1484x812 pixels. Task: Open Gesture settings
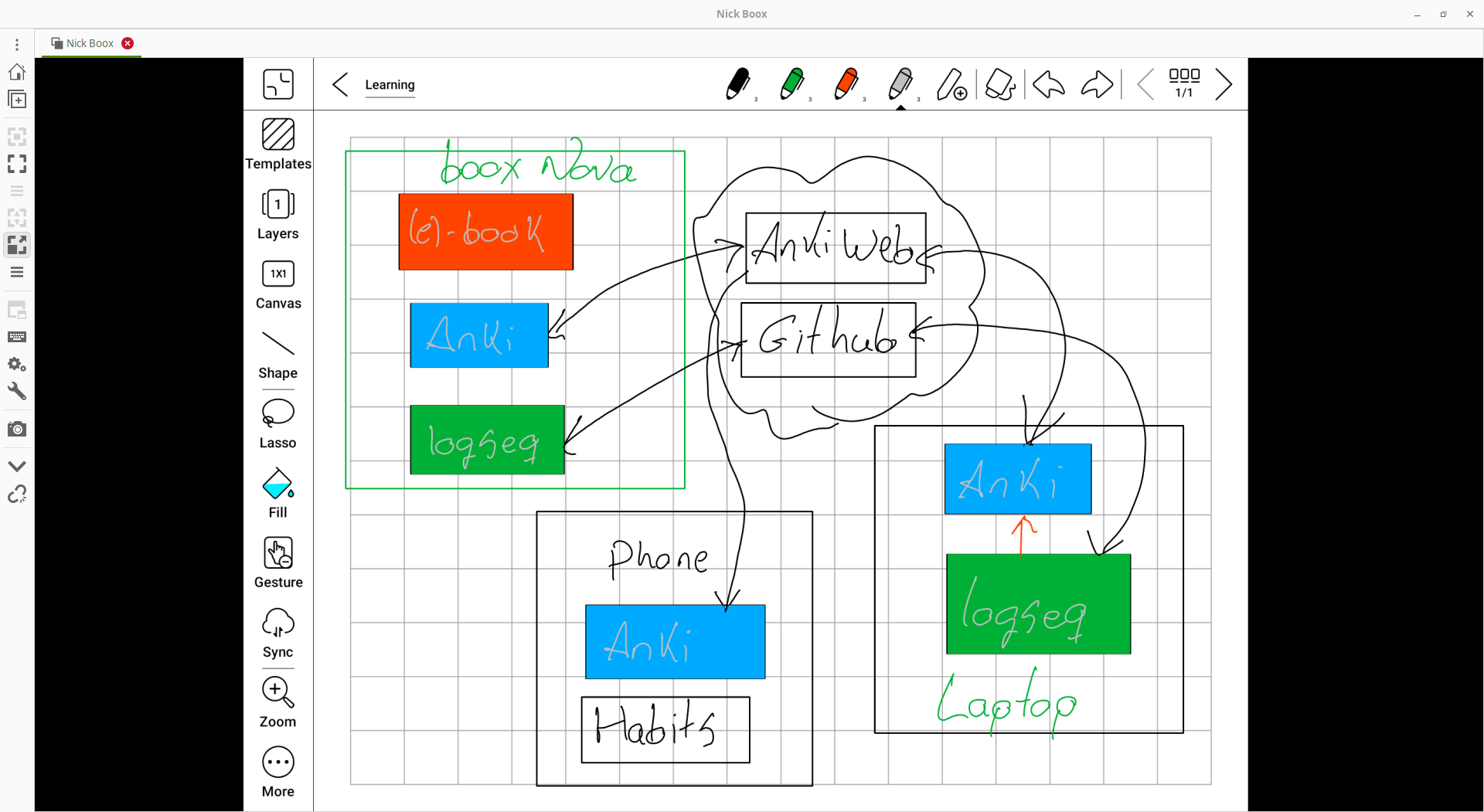click(x=278, y=563)
